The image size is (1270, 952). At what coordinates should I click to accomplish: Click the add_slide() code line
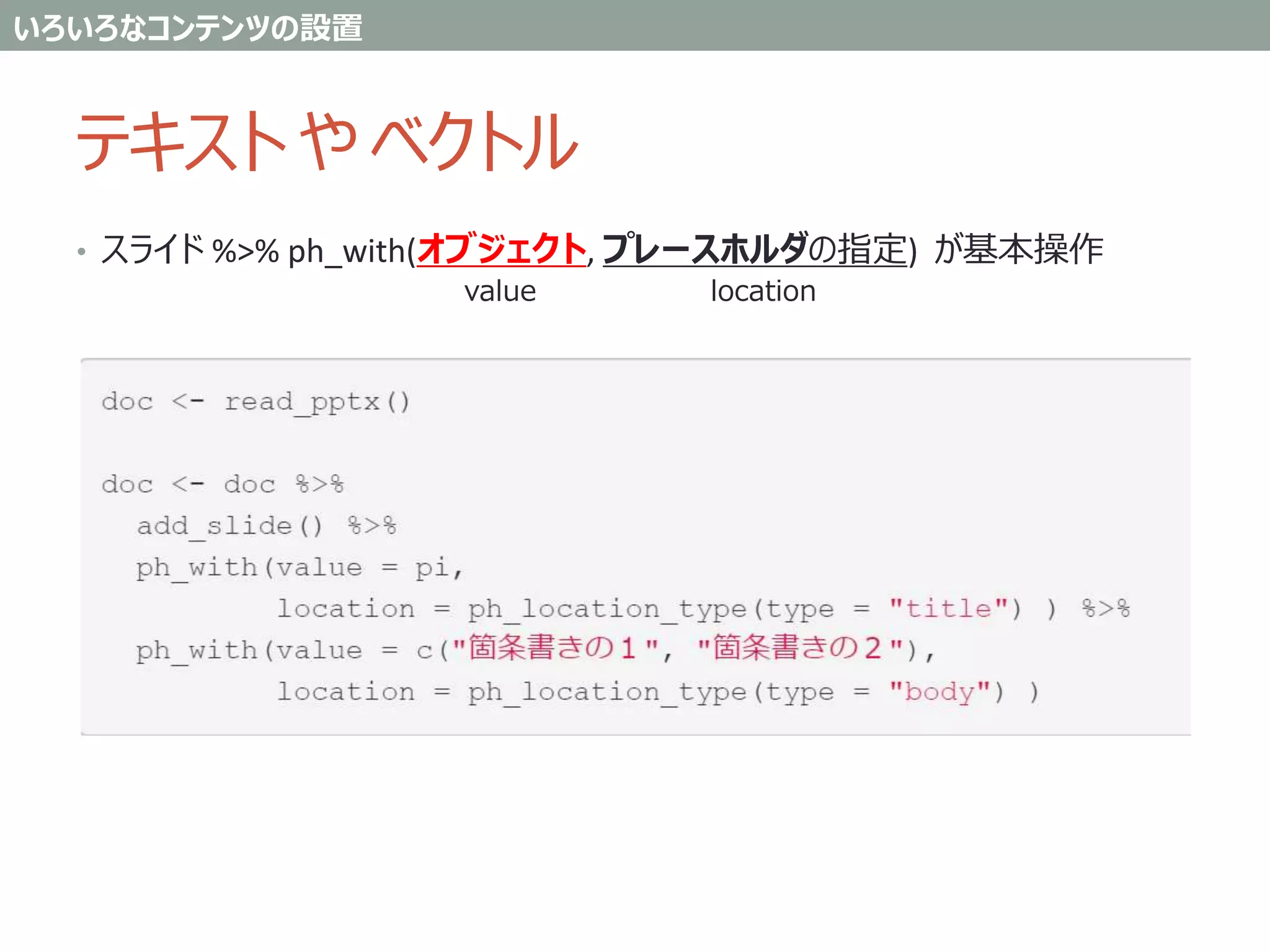267,526
